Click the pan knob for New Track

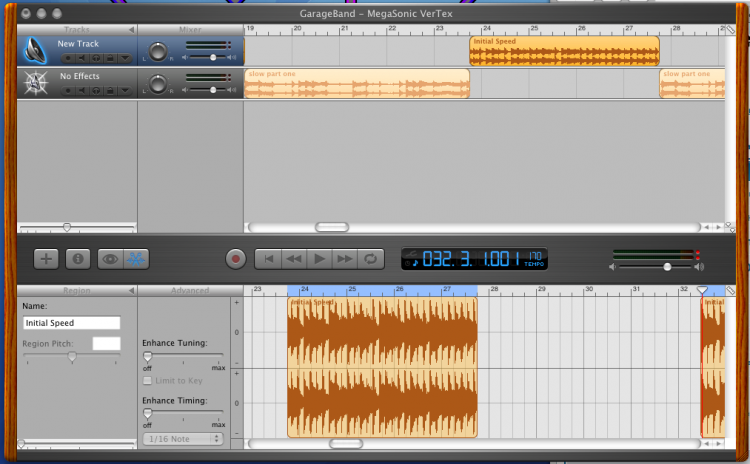pos(158,51)
